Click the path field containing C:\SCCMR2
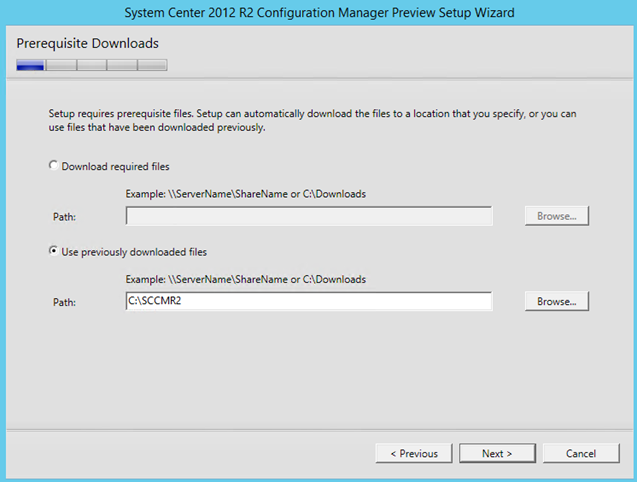 click(x=309, y=301)
